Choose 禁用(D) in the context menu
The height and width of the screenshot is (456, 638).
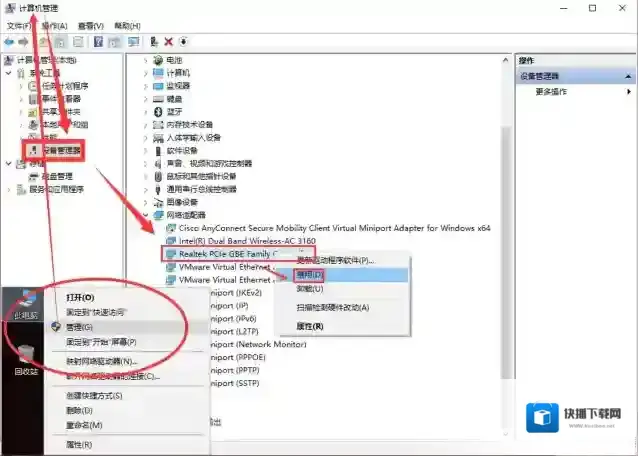[x=310, y=274]
